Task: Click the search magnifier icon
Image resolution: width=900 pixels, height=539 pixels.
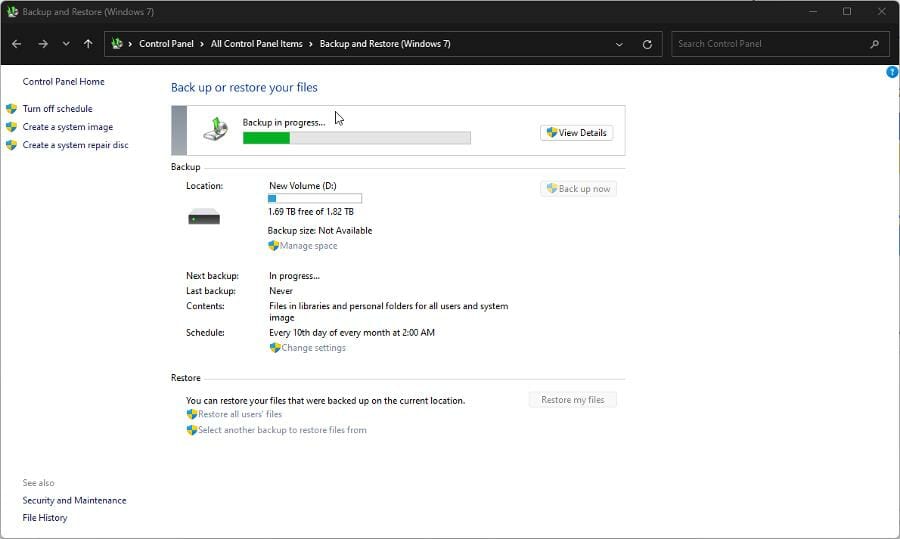Action: click(875, 44)
